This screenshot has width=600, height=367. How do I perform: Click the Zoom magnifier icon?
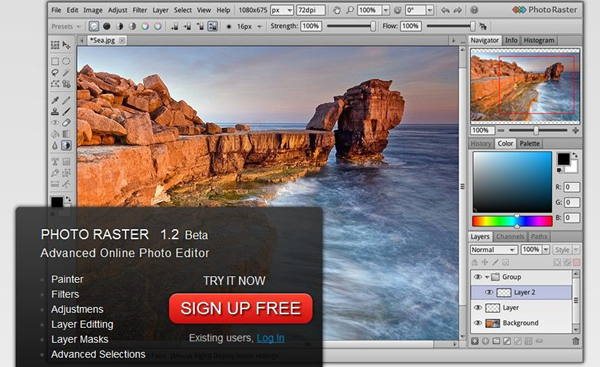(x=349, y=10)
